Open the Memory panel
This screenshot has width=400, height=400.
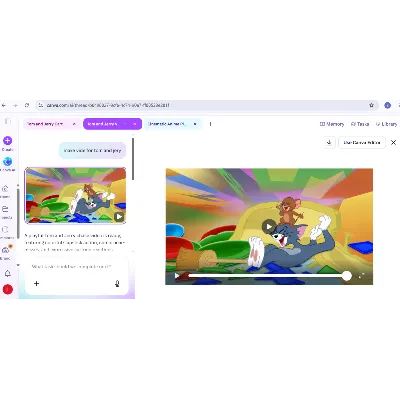[x=332, y=124]
